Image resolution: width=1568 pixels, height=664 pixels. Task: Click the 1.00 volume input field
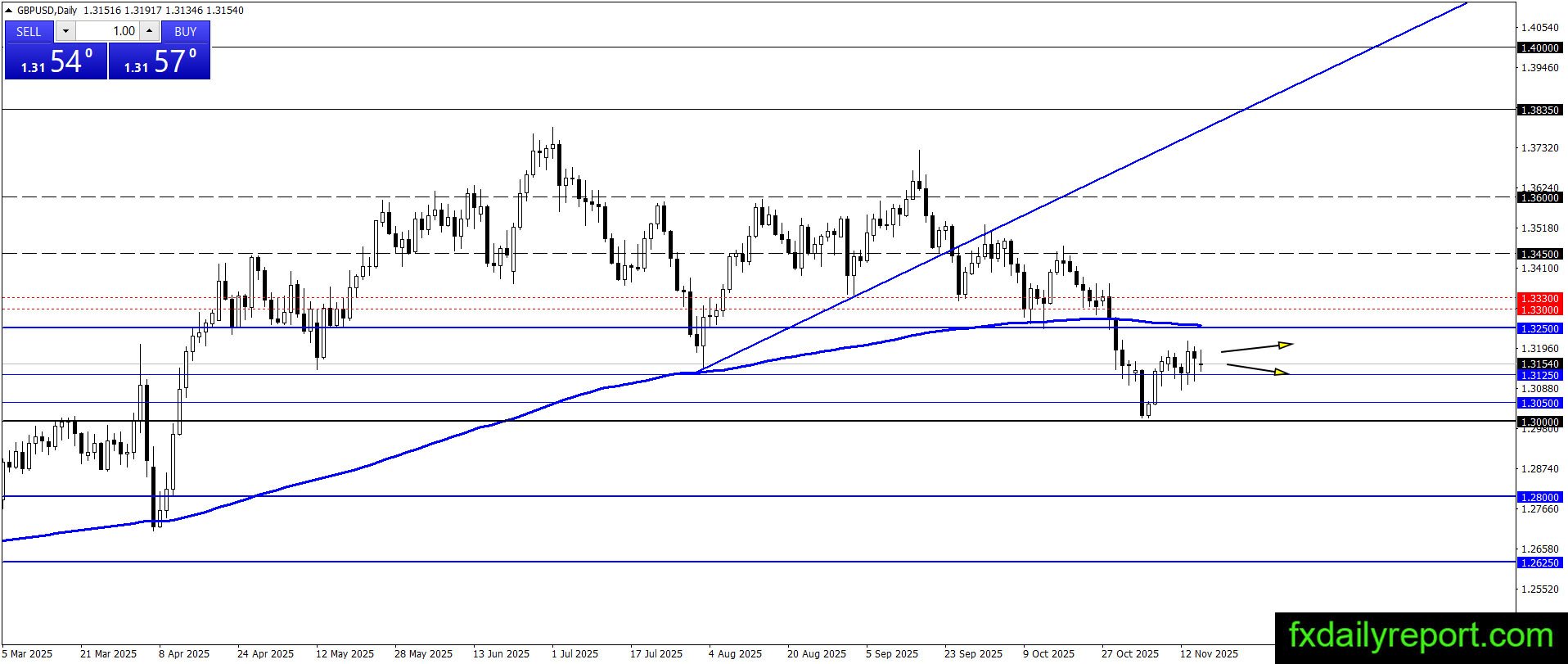[107, 31]
